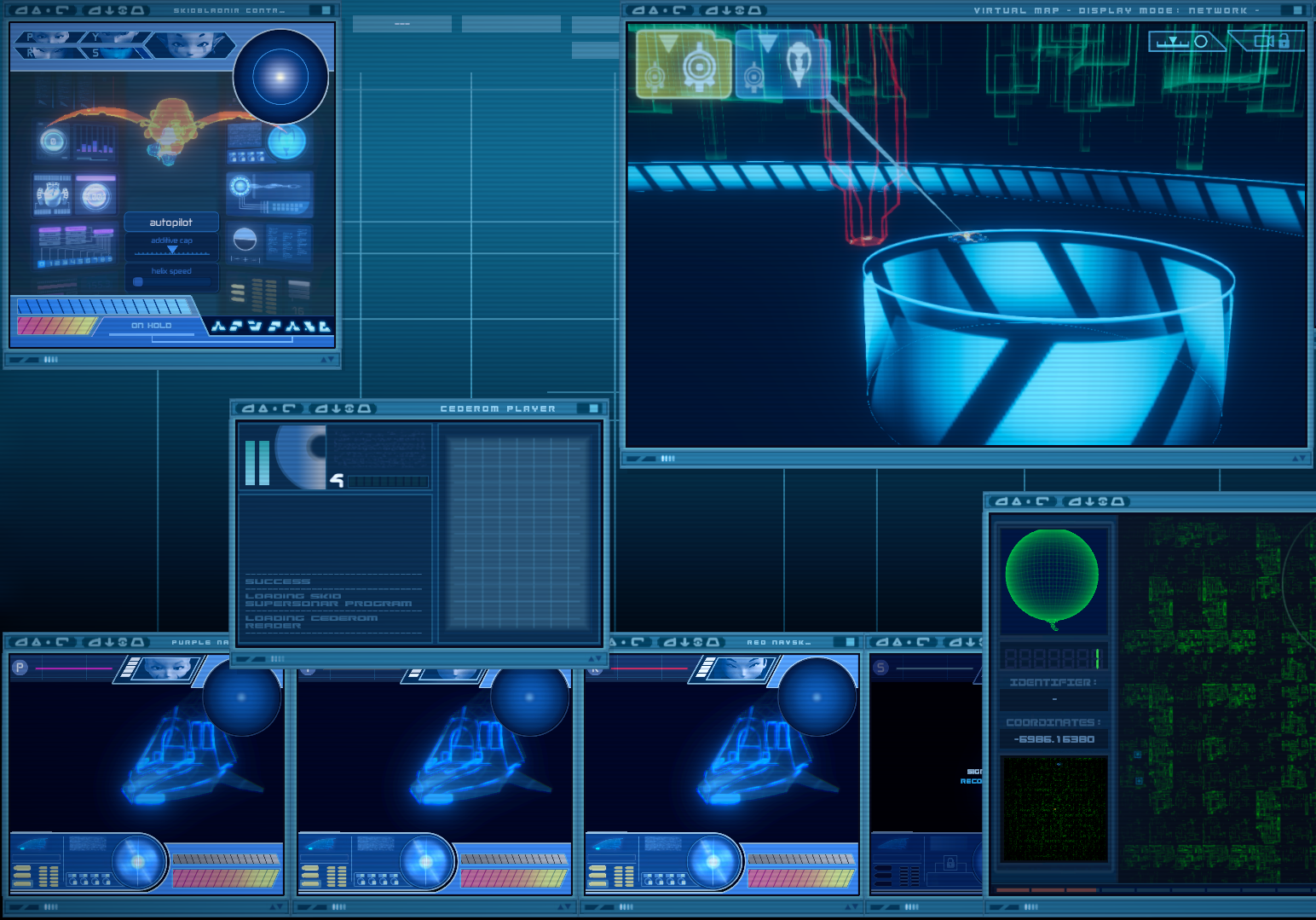This screenshot has height=920, width=1316.
Task: Select the LOADING CEDEROM READER line
Action: tap(311, 622)
